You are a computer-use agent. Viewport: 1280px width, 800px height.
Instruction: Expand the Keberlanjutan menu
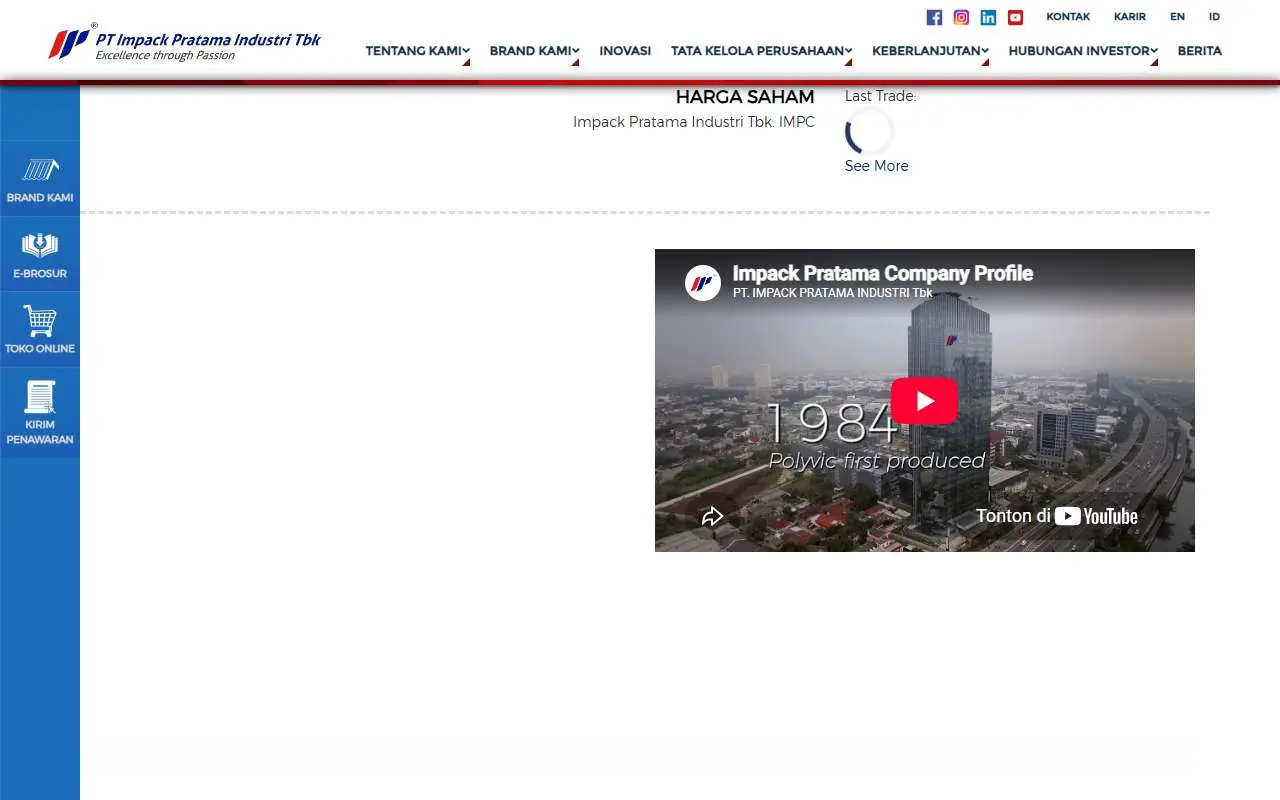click(930, 51)
